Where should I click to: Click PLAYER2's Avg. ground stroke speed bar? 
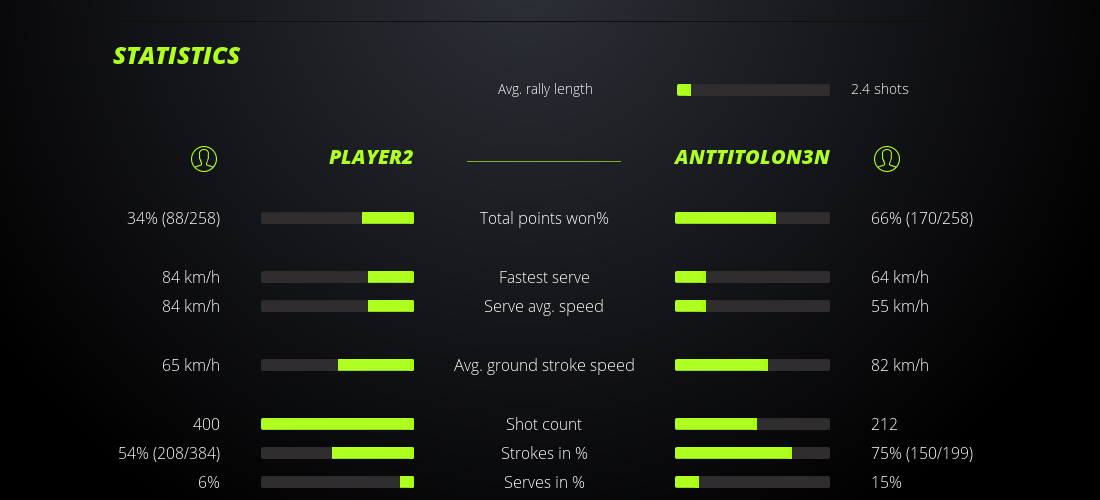pyautogui.click(x=337, y=365)
